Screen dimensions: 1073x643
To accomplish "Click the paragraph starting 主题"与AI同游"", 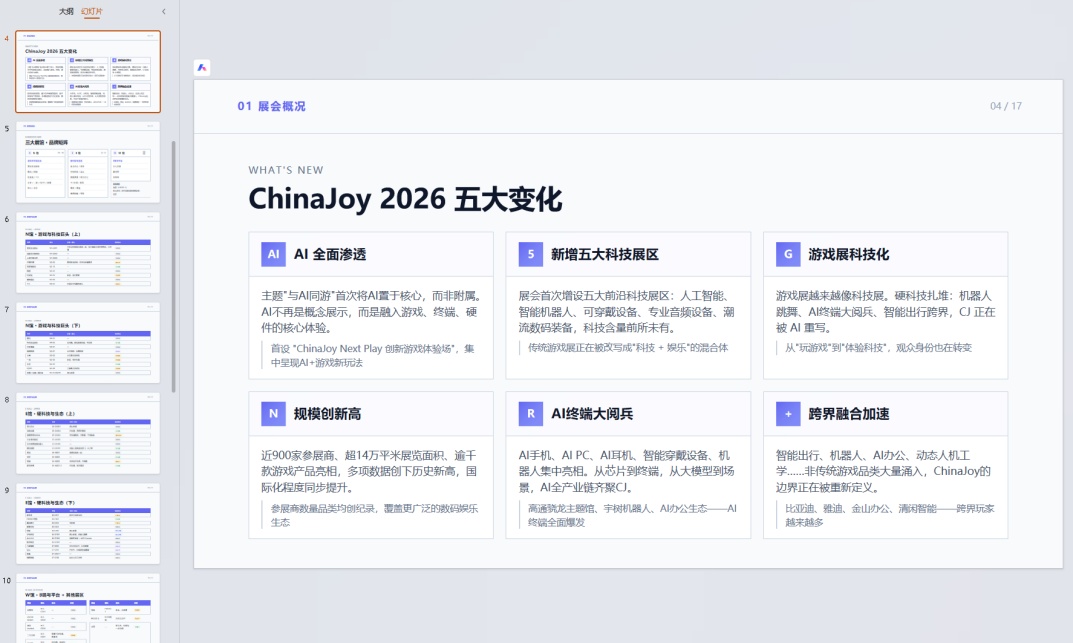I will (x=371, y=312).
